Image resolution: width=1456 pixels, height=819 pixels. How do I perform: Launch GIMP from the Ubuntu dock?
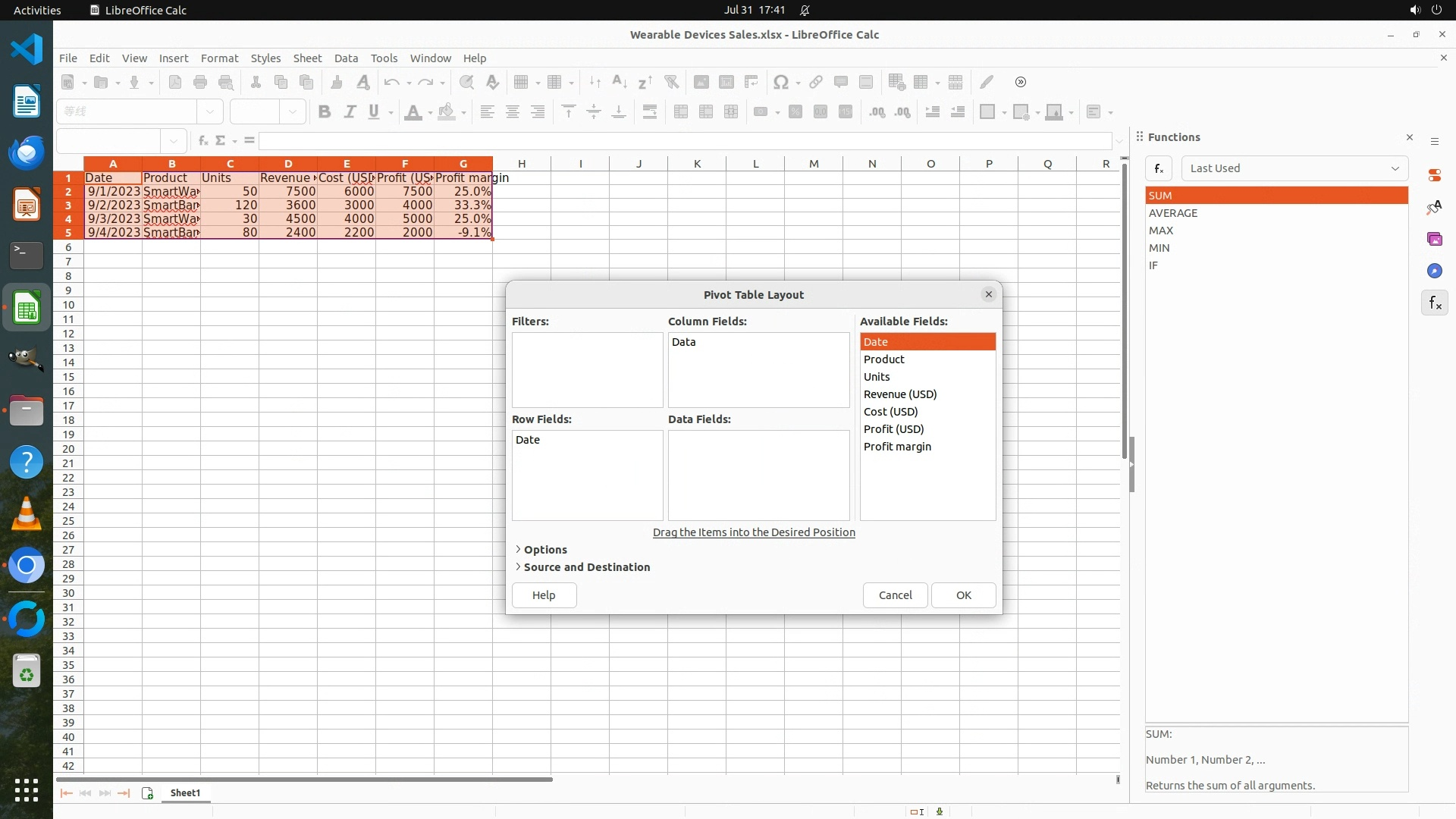click(27, 359)
